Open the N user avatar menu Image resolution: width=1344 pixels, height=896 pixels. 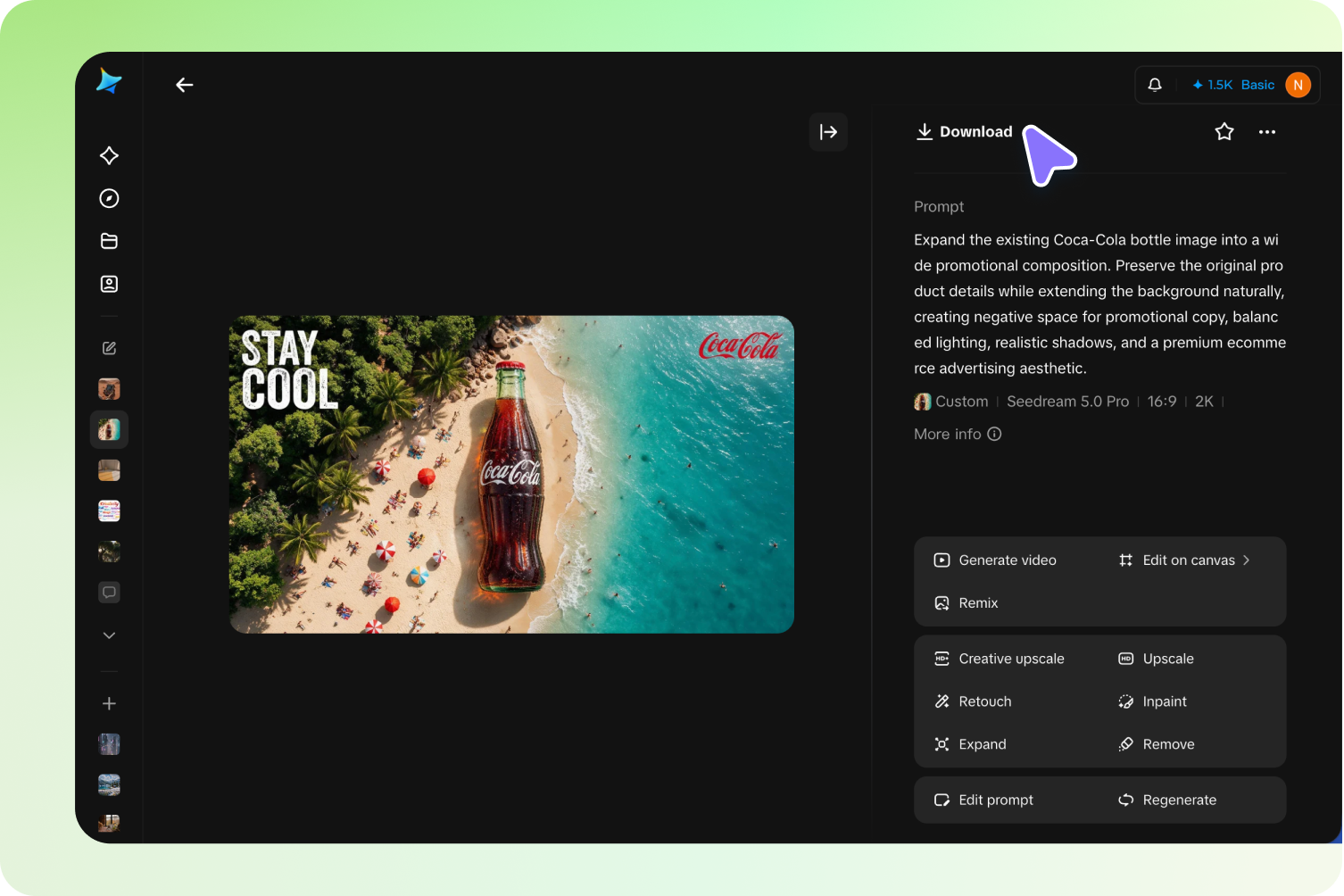point(1298,85)
